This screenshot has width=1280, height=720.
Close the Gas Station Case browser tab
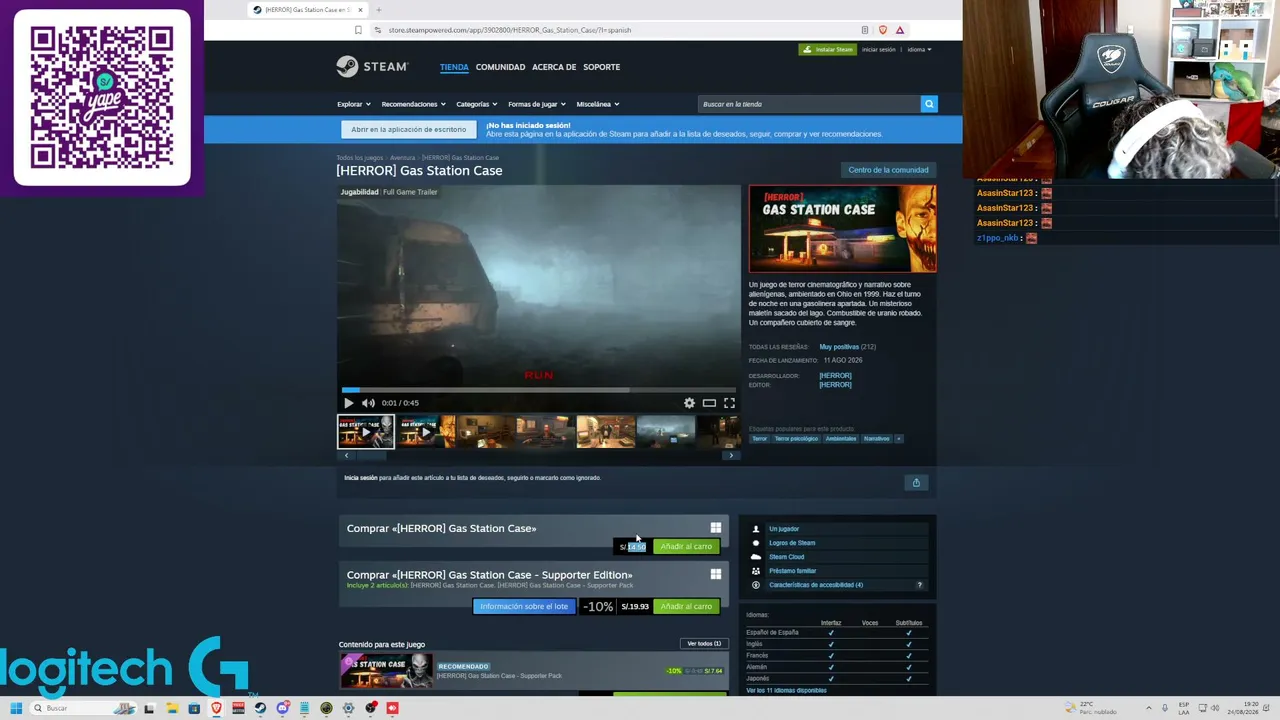361,10
